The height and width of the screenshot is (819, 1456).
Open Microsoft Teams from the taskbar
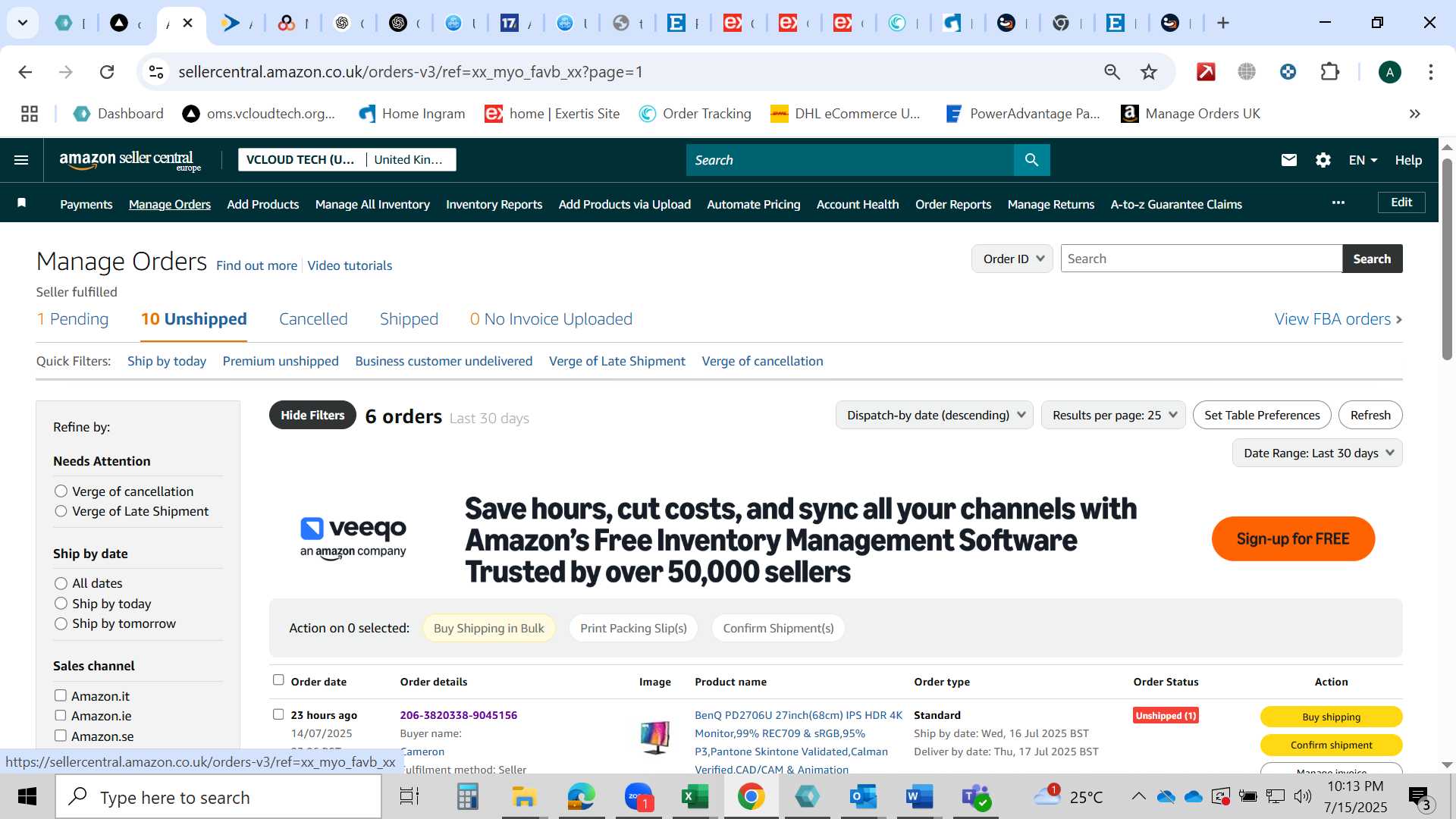[975, 797]
